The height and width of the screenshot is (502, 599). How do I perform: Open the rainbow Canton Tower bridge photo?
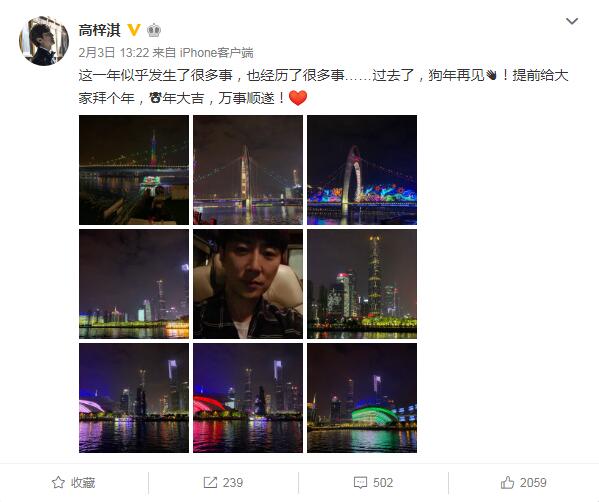pyautogui.click(x=134, y=170)
